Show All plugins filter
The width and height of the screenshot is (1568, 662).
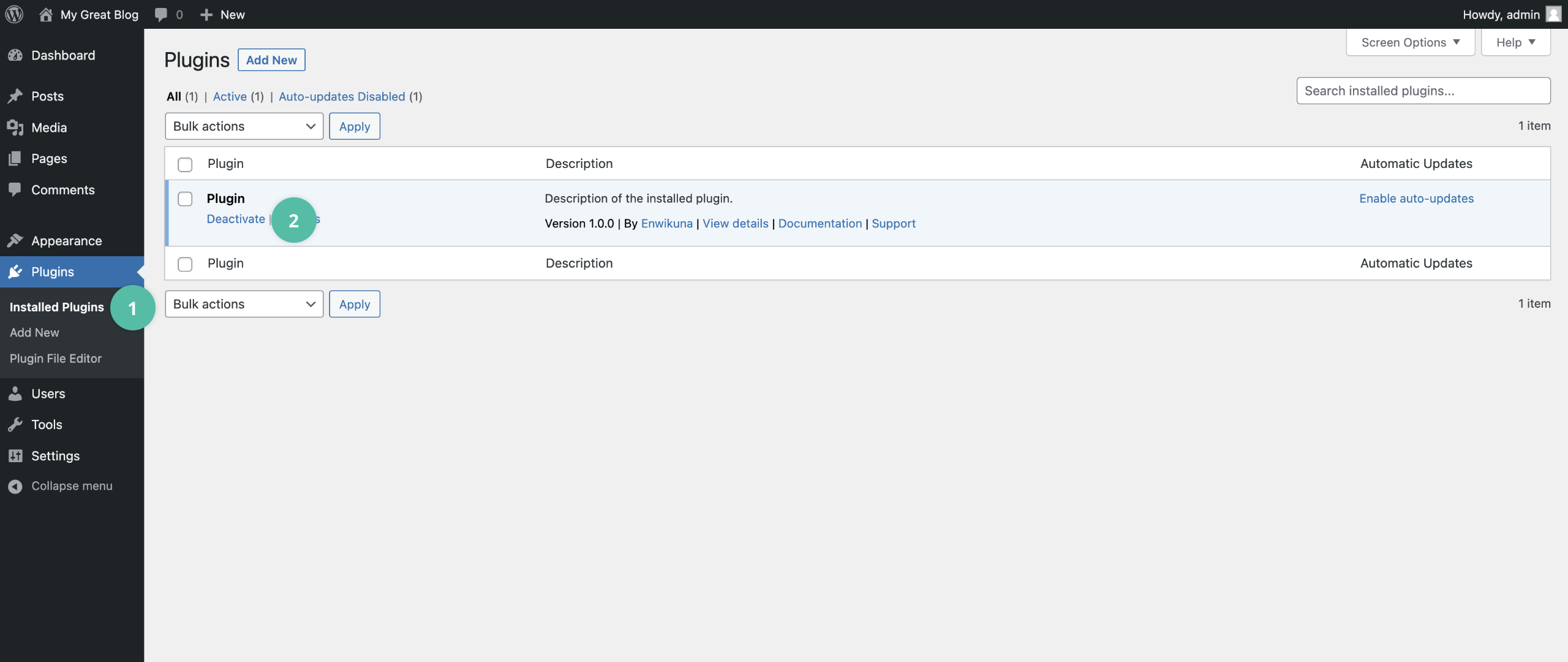(174, 96)
